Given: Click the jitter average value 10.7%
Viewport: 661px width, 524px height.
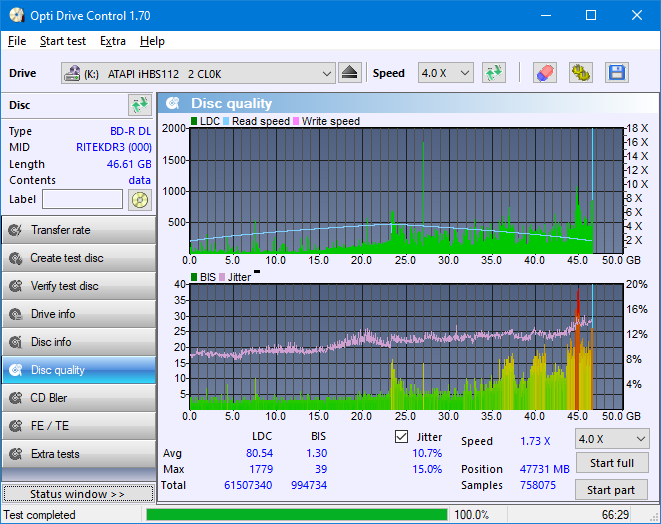Looking at the screenshot, I should pos(427,453).
